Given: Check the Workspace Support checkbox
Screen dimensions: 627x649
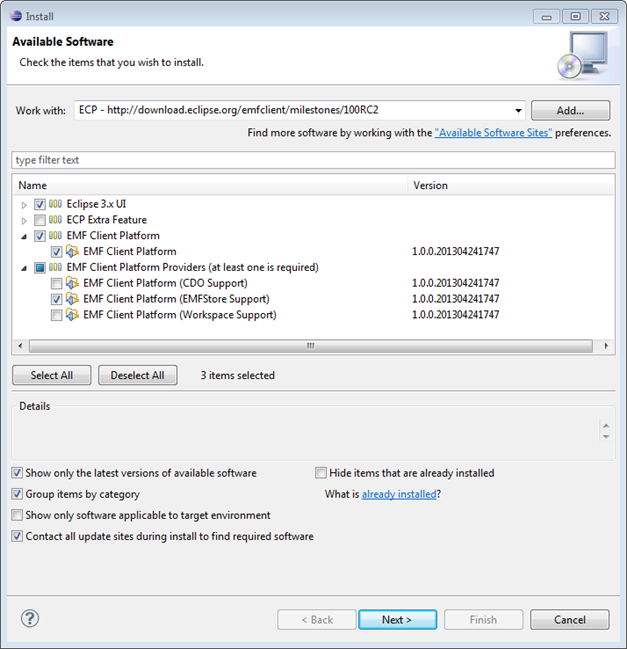Looking at the screenshot, I should tap(56, 315).
